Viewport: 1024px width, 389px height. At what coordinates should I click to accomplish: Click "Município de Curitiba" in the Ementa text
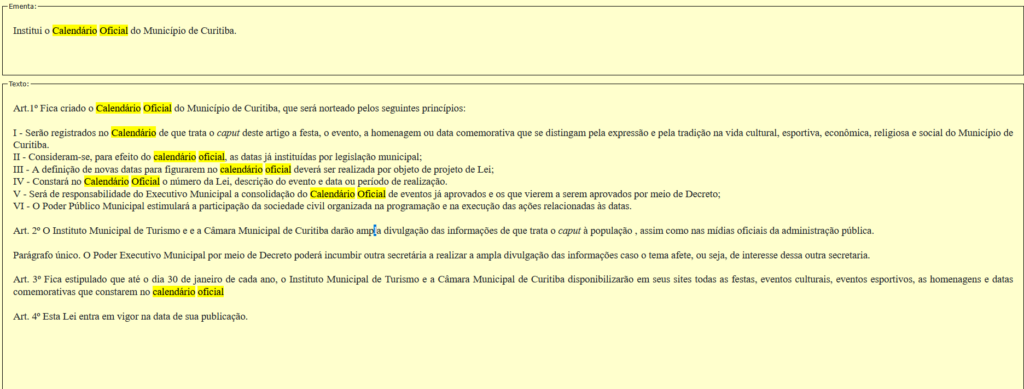pyautogui.click(x=189, y=30)
